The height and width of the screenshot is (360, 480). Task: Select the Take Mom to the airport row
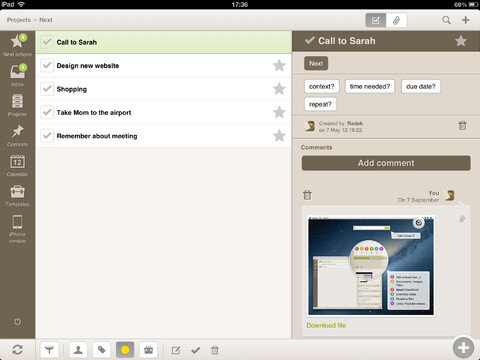pos(163,112)
